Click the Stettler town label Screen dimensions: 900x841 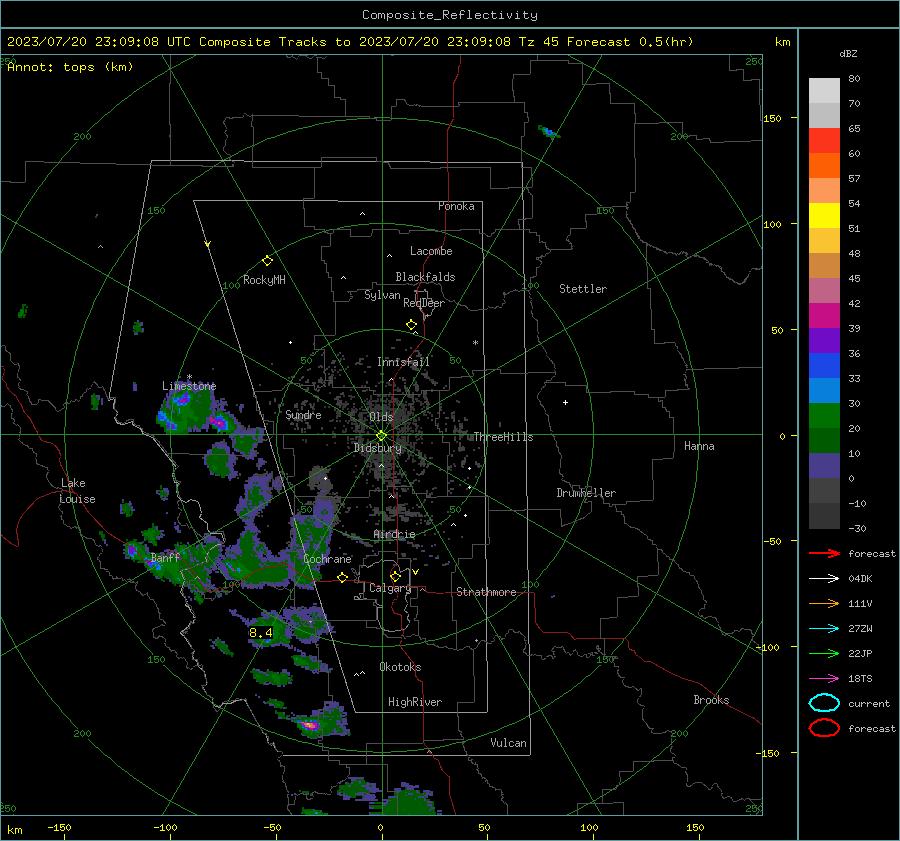583,289
